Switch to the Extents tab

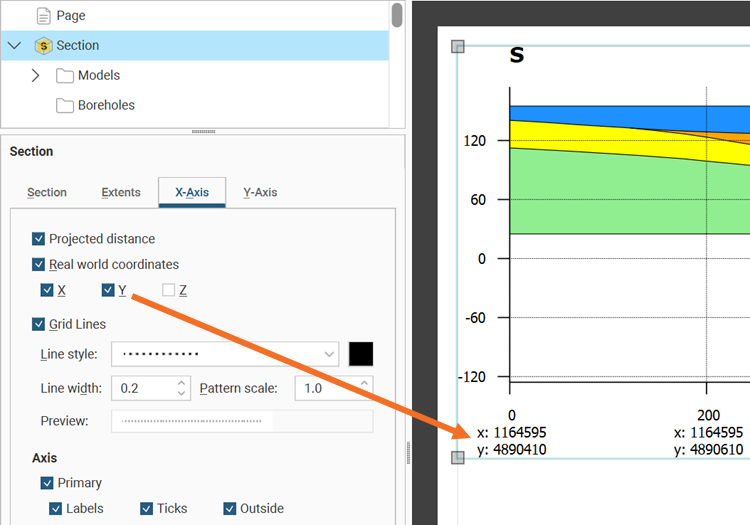coord(121,192)
